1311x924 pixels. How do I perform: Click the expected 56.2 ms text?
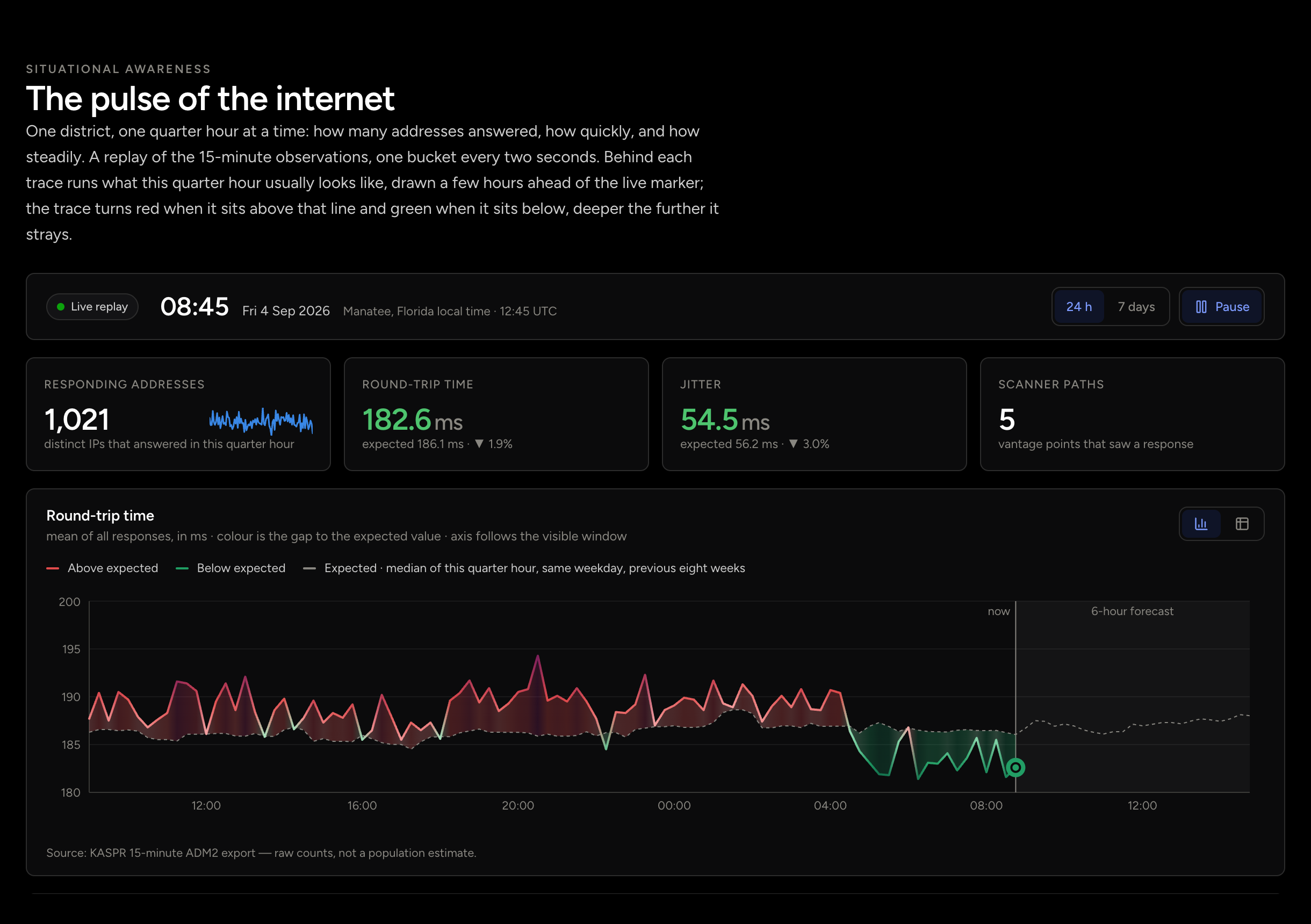(x=729, y=444)
